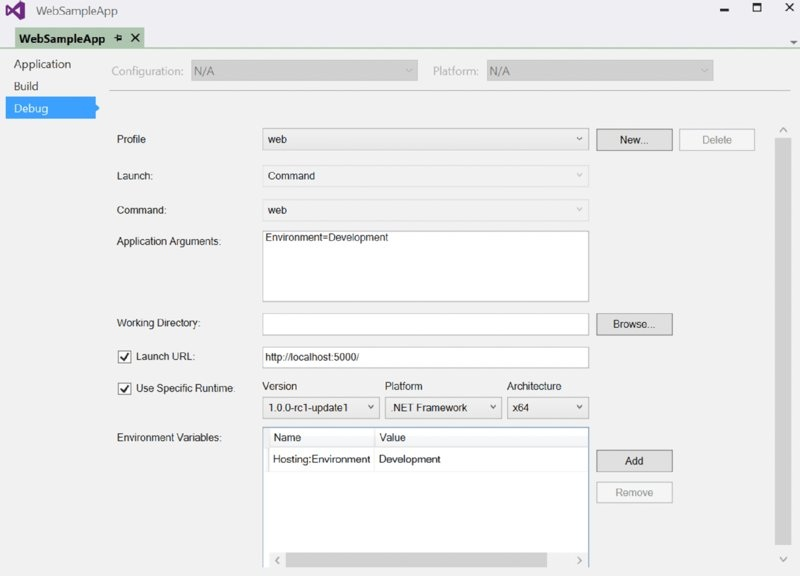
Task: Toggle the Use Specific Runtime checkbox
Action: (124, 389)
